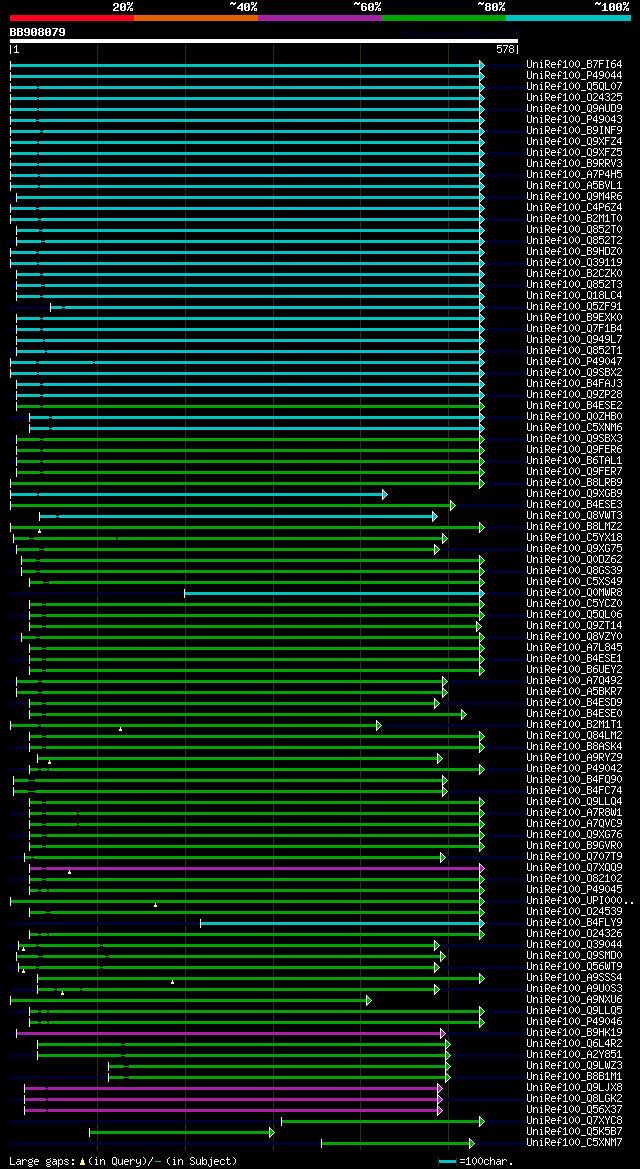Select label UniRef100_Q9M4R6

point(574,197)
